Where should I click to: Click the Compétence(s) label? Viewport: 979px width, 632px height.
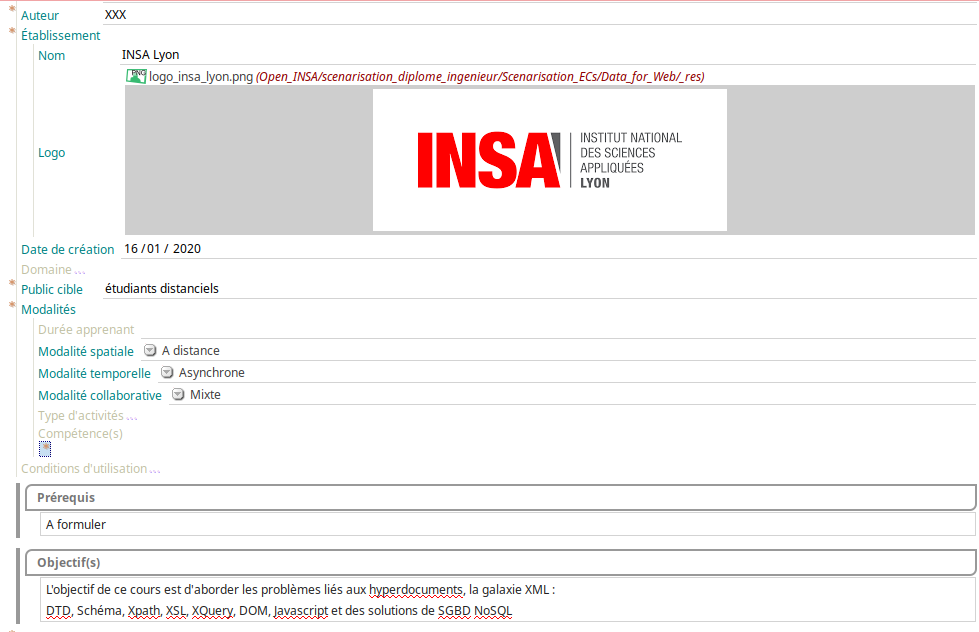(x=80, y=433)
